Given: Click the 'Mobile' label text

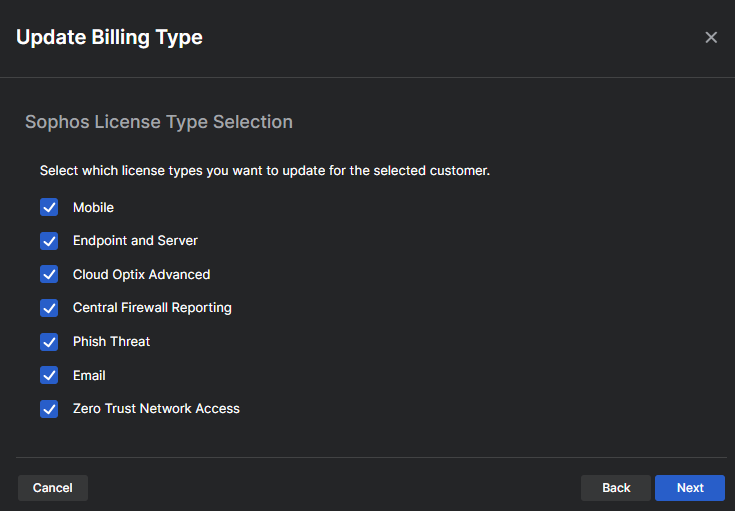Looking at the screenshot, I should [93, 208].
